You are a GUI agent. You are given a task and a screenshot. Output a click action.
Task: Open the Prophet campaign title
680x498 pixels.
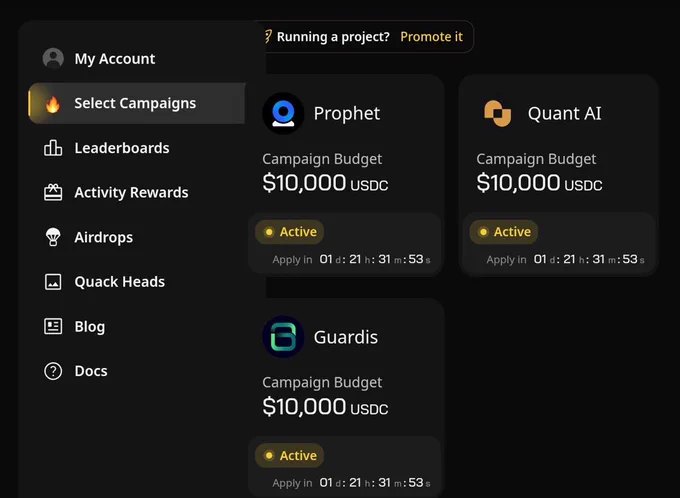[x=347, y=114]
